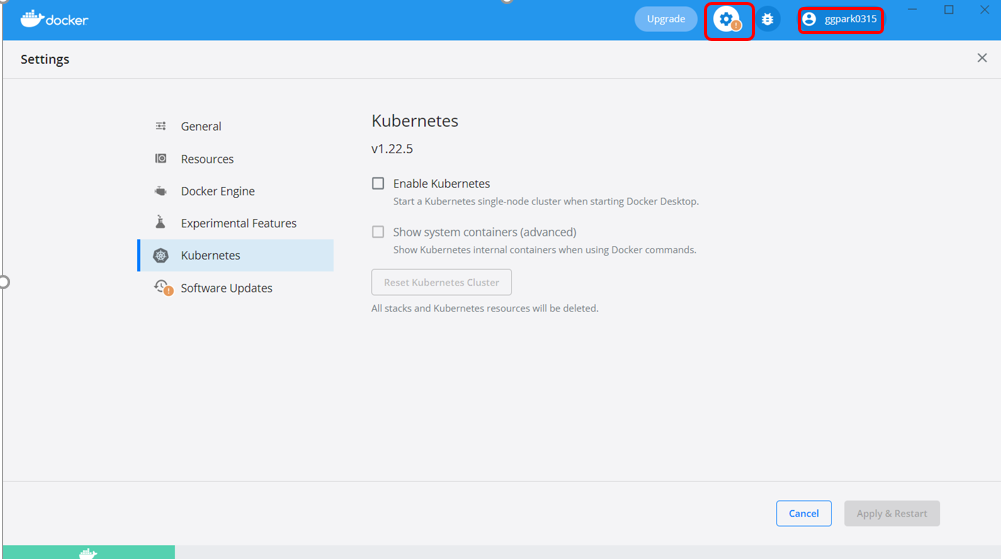The height and width of the screenshot is (559, 1001).
Task: Click whale icon in green status bar
Action: tap(88, 553)
